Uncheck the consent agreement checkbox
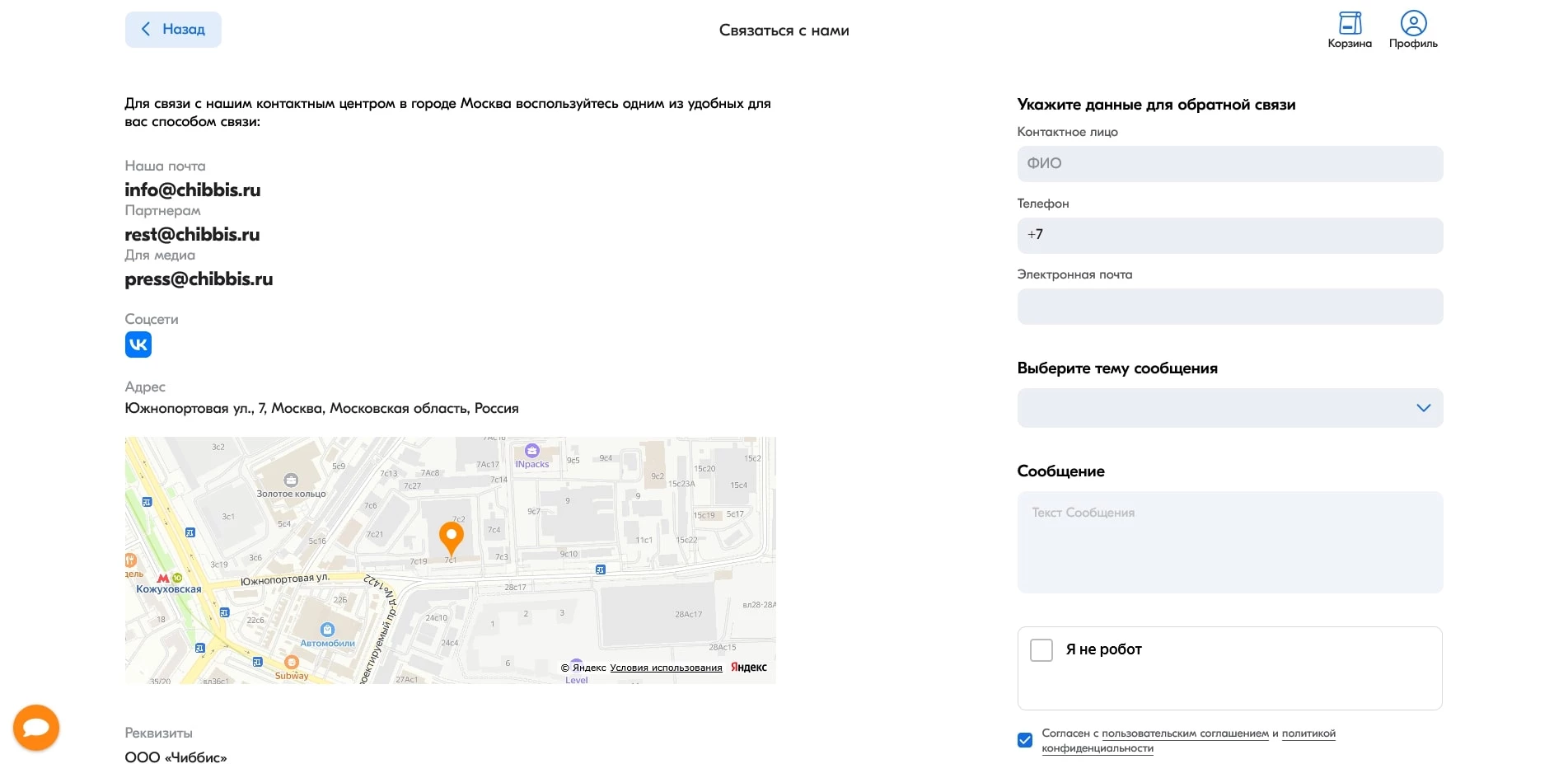Image resolution: width=1568 pixels, height=764 pixels. pyautogui.click(x=1024, y=740)
